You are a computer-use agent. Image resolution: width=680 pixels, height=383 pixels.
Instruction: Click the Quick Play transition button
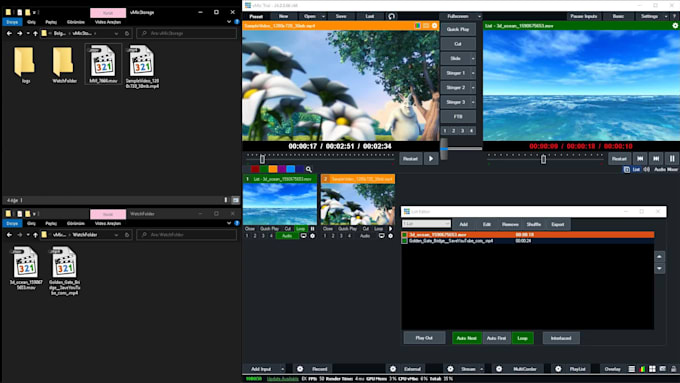pos(458,29)
